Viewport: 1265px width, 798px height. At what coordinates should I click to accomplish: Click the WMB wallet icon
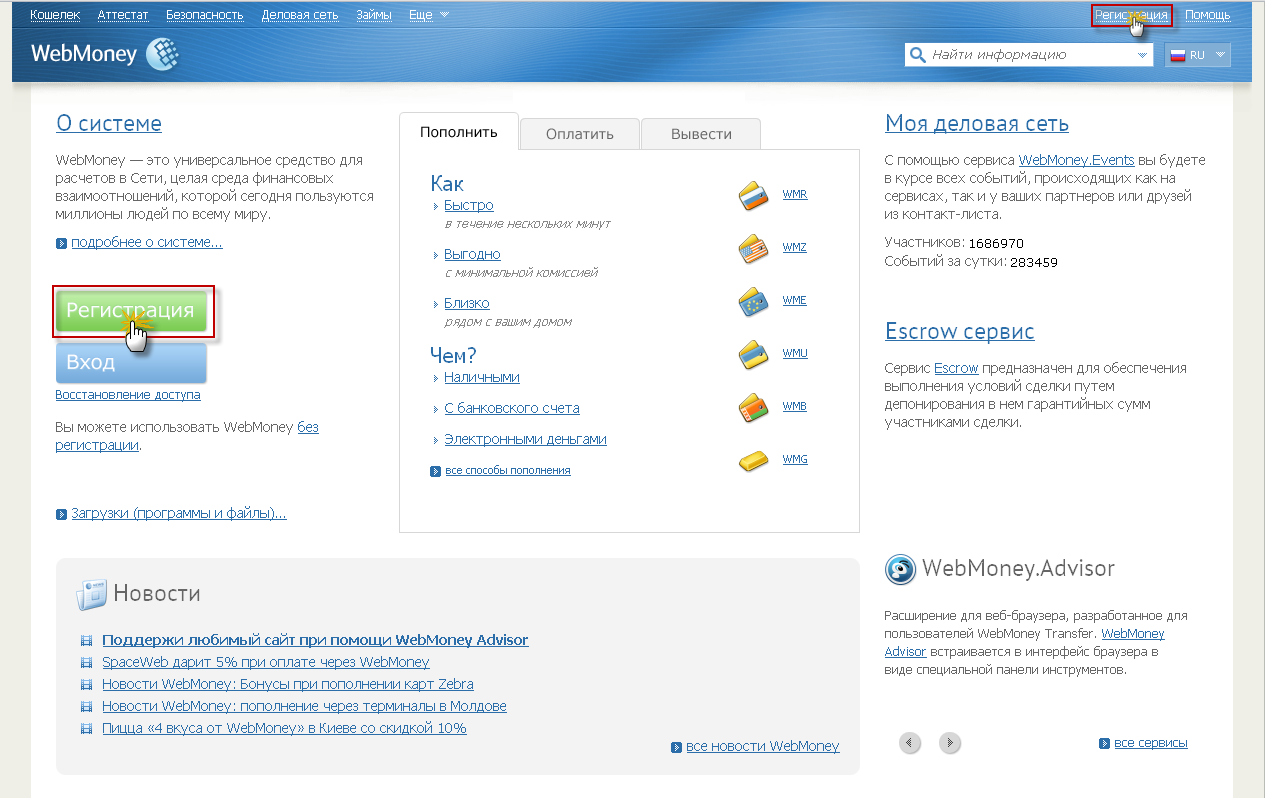753,407
